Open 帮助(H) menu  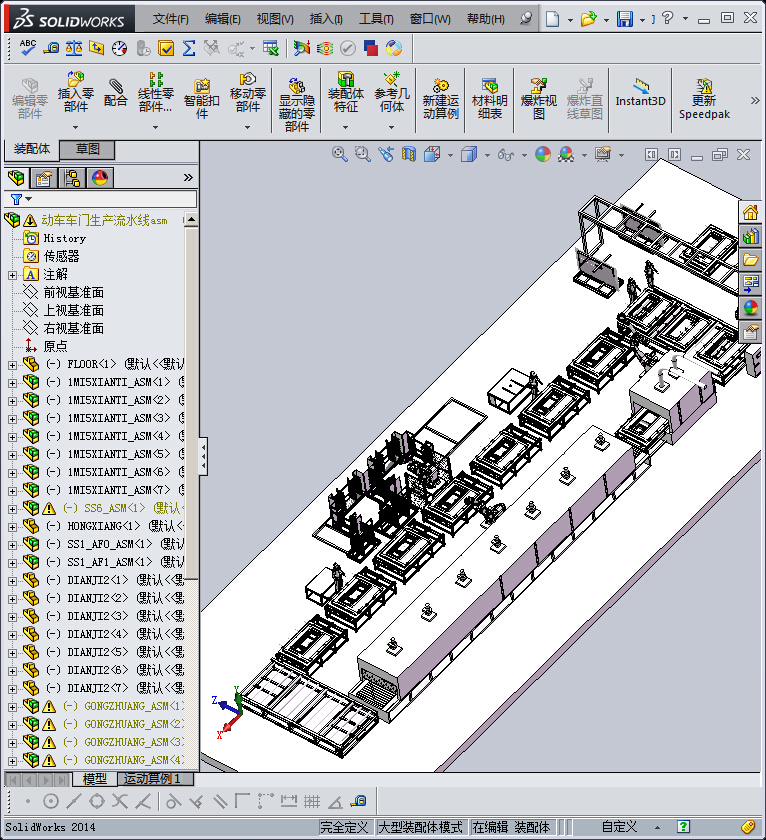(485, 19)
